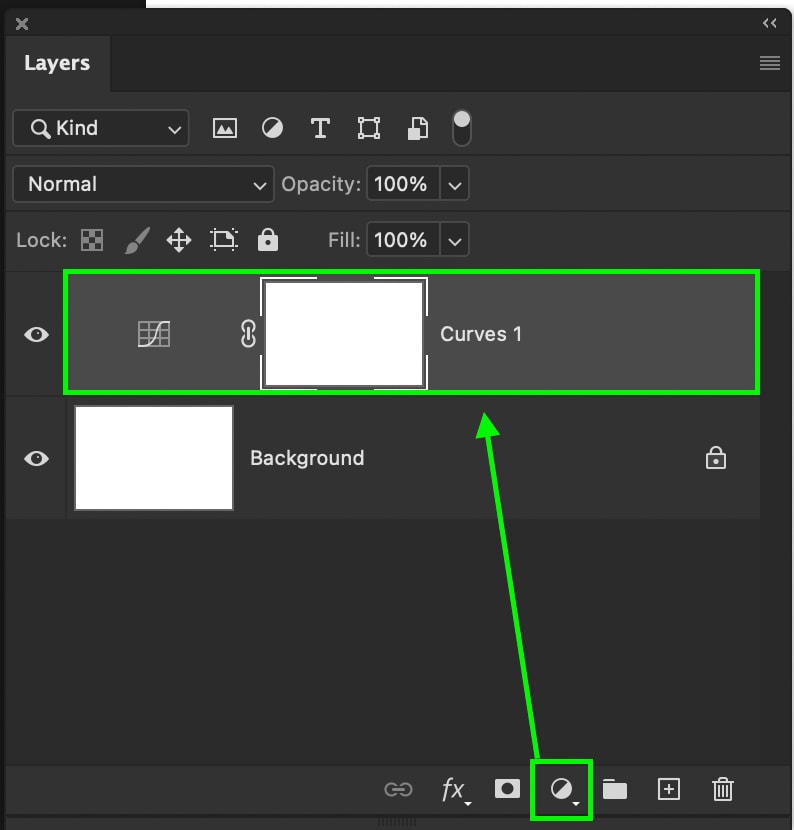
Task: Lock all padlock icon next to Lock row
Action: (268, 240)
